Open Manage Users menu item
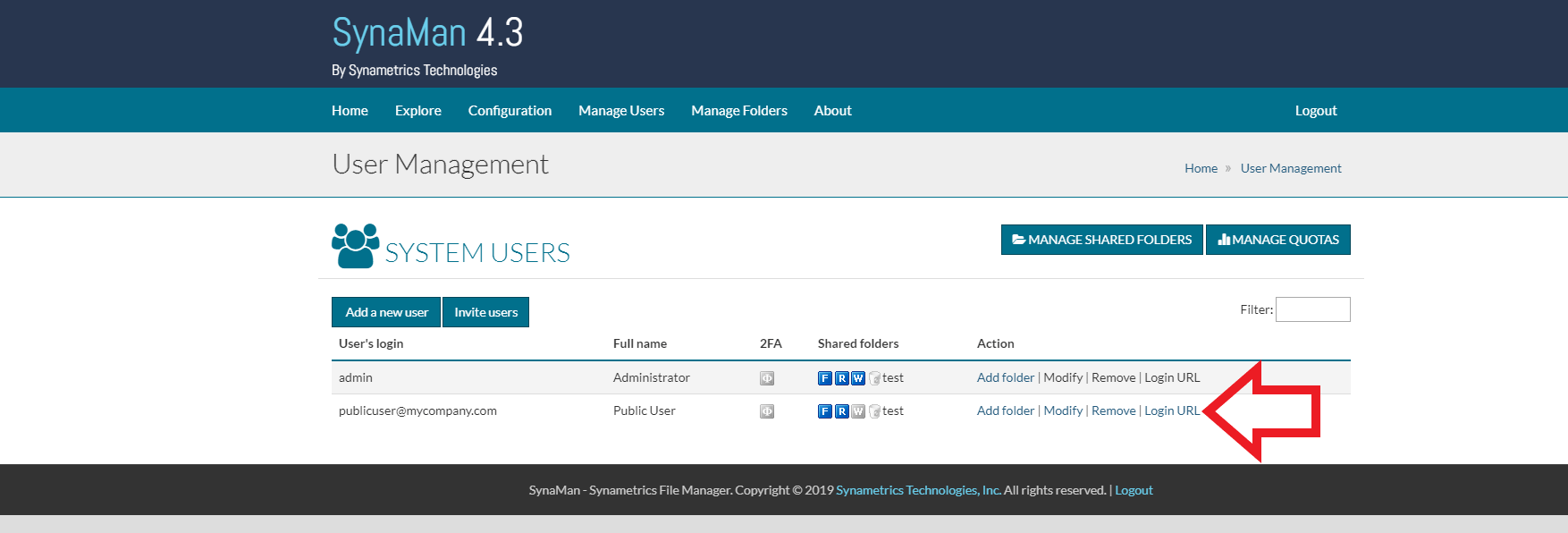This screenshot has height=533, width=1568. pyautogui.click(x=621, y=111)
